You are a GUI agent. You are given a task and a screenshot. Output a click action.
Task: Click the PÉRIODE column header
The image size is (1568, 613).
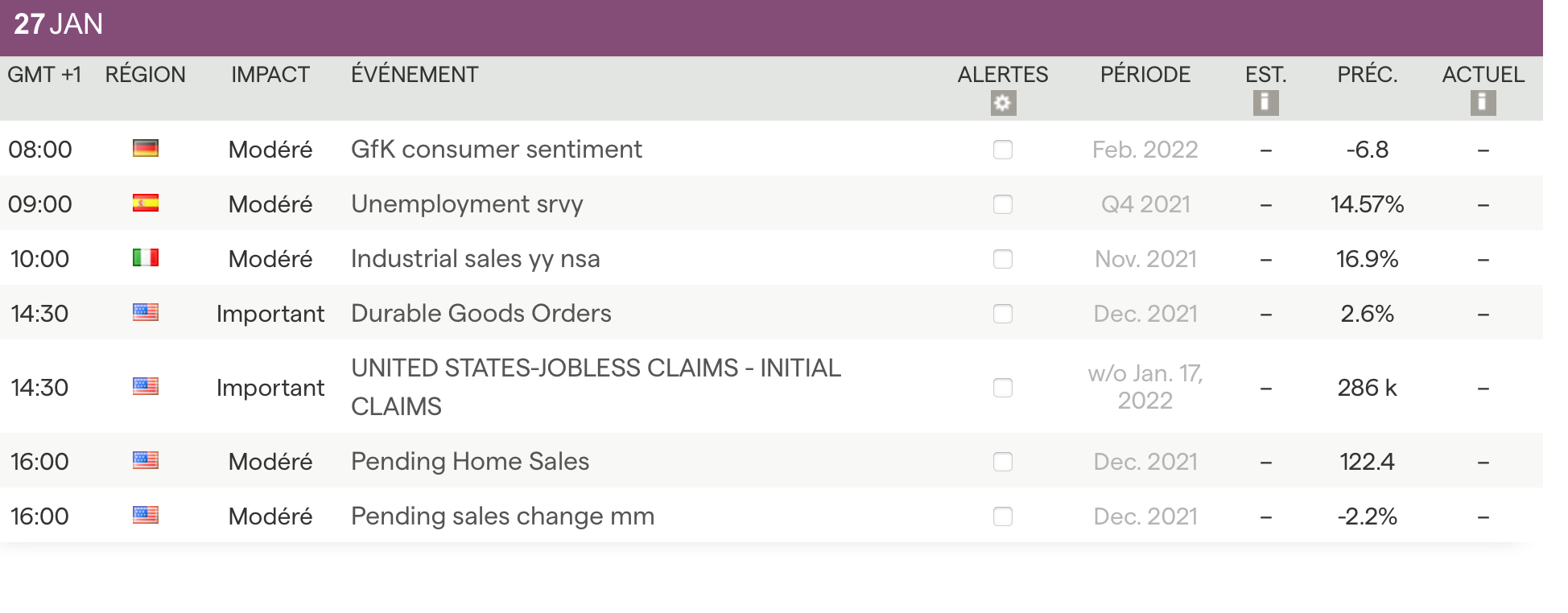click(1145, 75)
